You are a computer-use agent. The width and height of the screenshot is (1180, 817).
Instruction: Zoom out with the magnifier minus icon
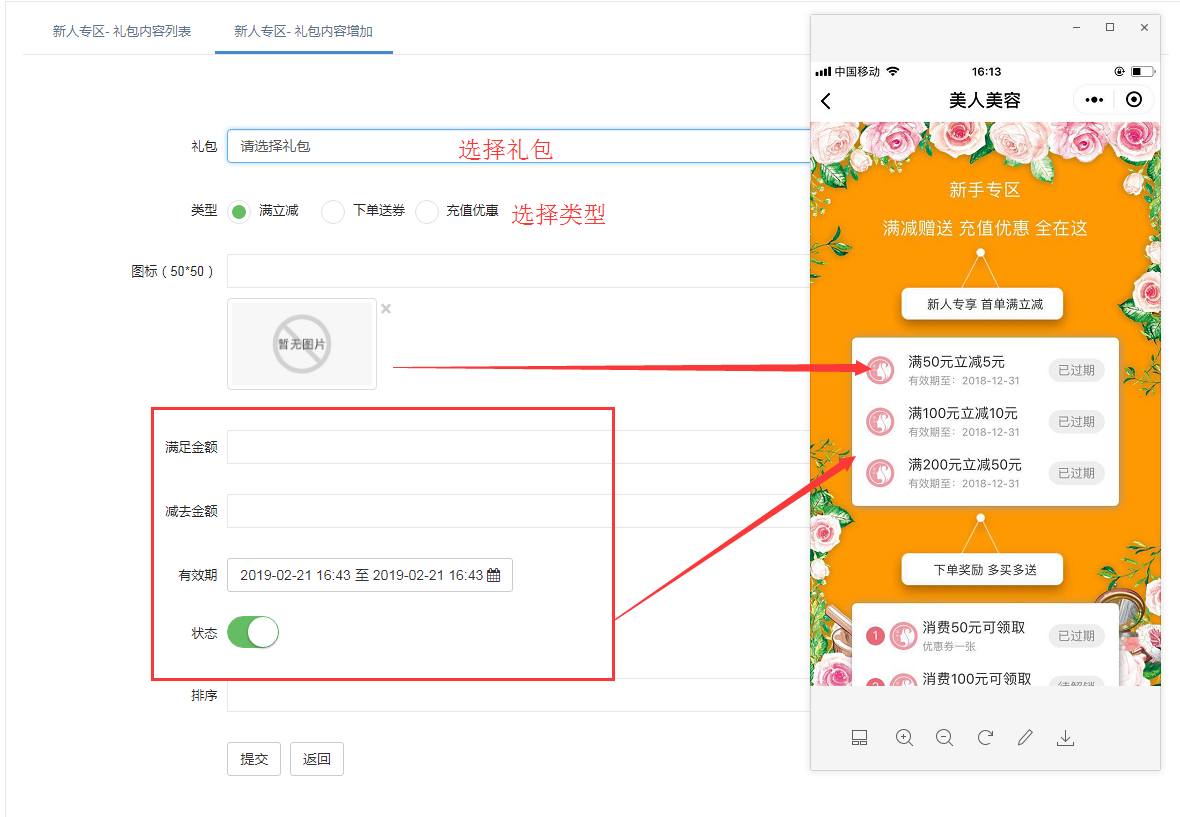[944, 738]
